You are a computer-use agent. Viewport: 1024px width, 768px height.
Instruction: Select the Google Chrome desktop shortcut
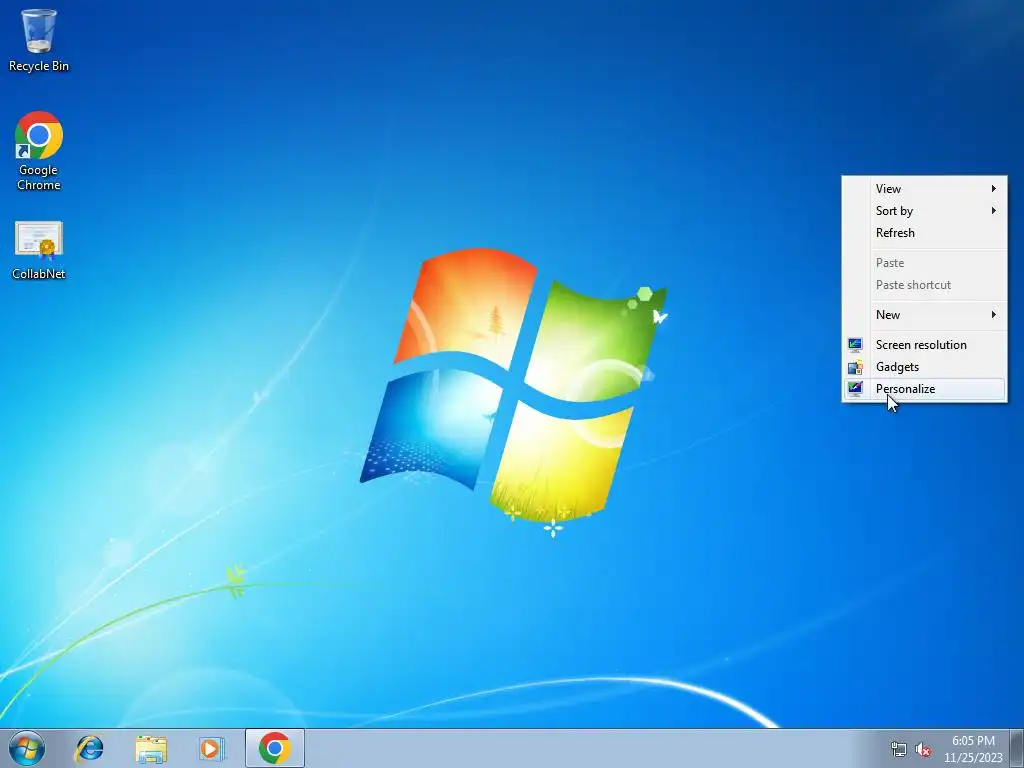coord(39,150)
